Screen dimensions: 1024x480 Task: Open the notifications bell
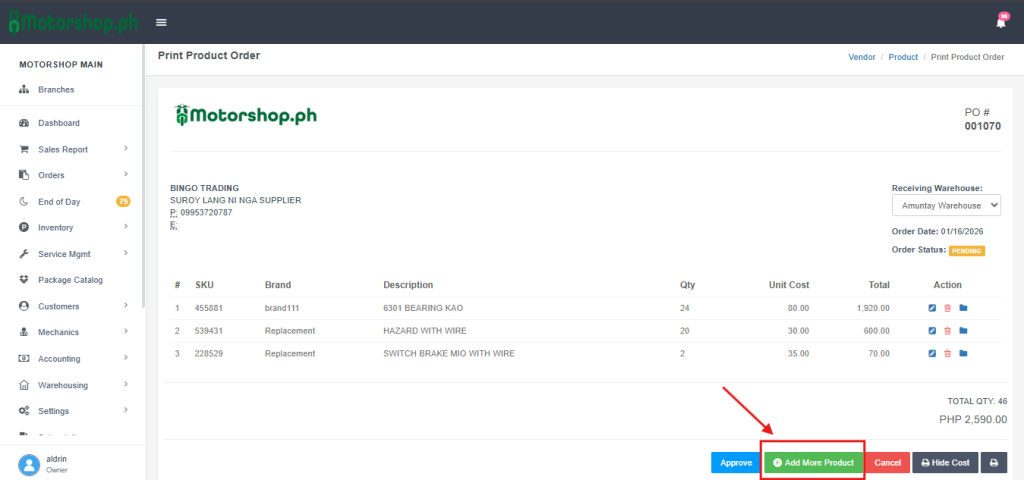point(1001,22)
